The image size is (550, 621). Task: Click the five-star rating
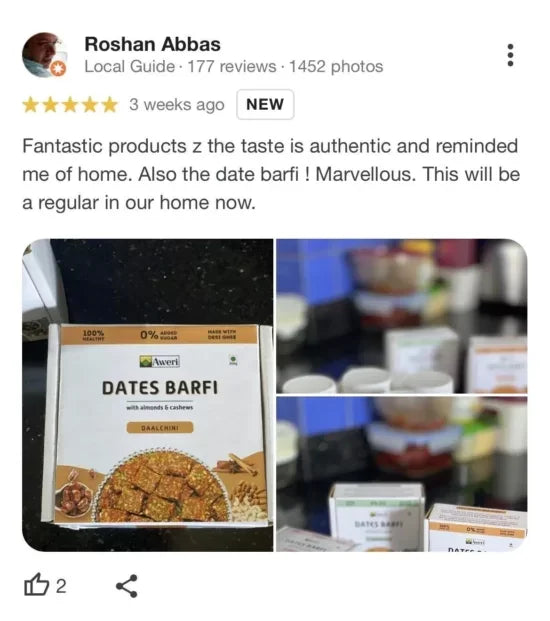click(x=70, y=105)
